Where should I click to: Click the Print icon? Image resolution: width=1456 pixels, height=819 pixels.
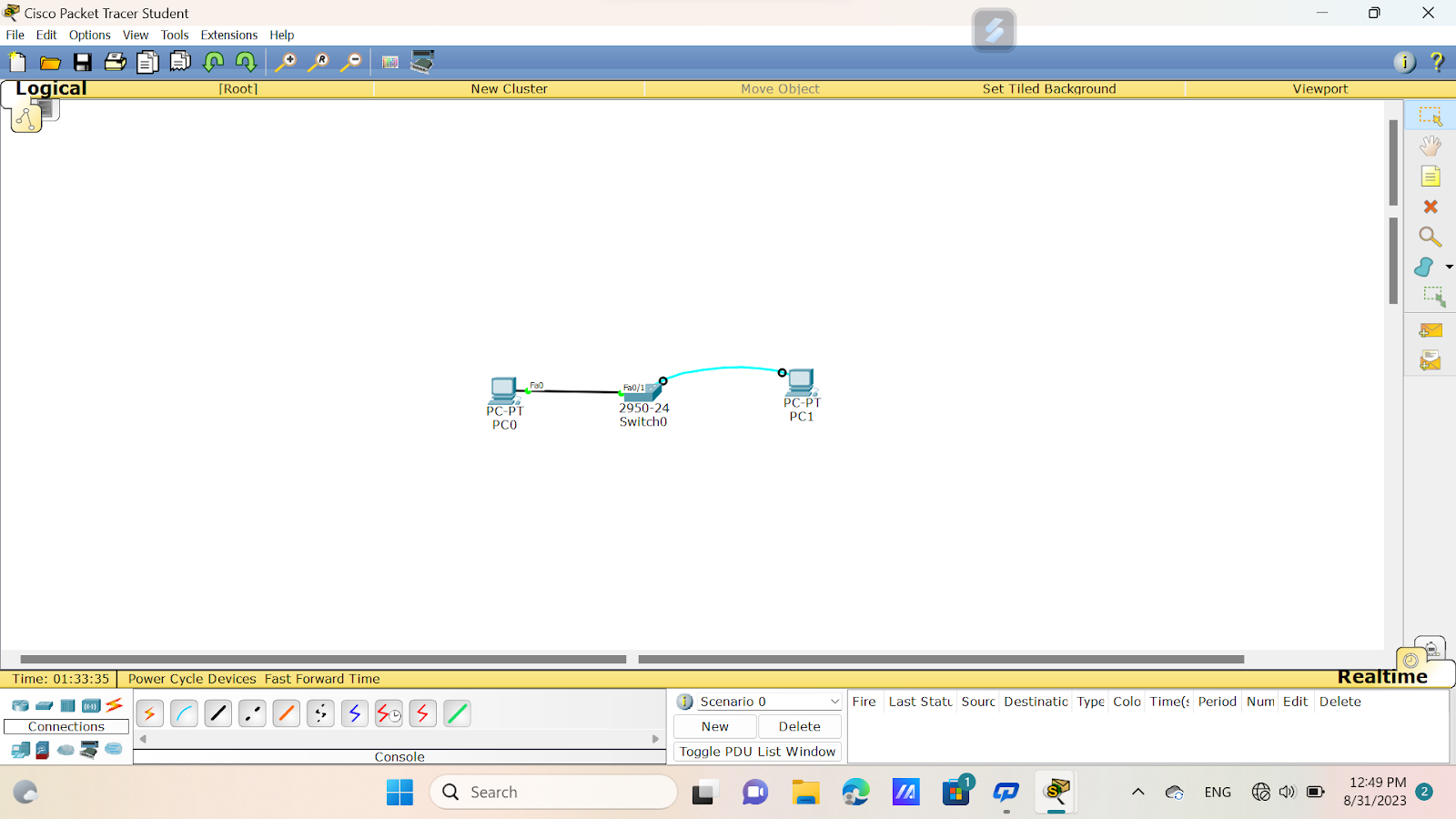[x=116, y=62]
